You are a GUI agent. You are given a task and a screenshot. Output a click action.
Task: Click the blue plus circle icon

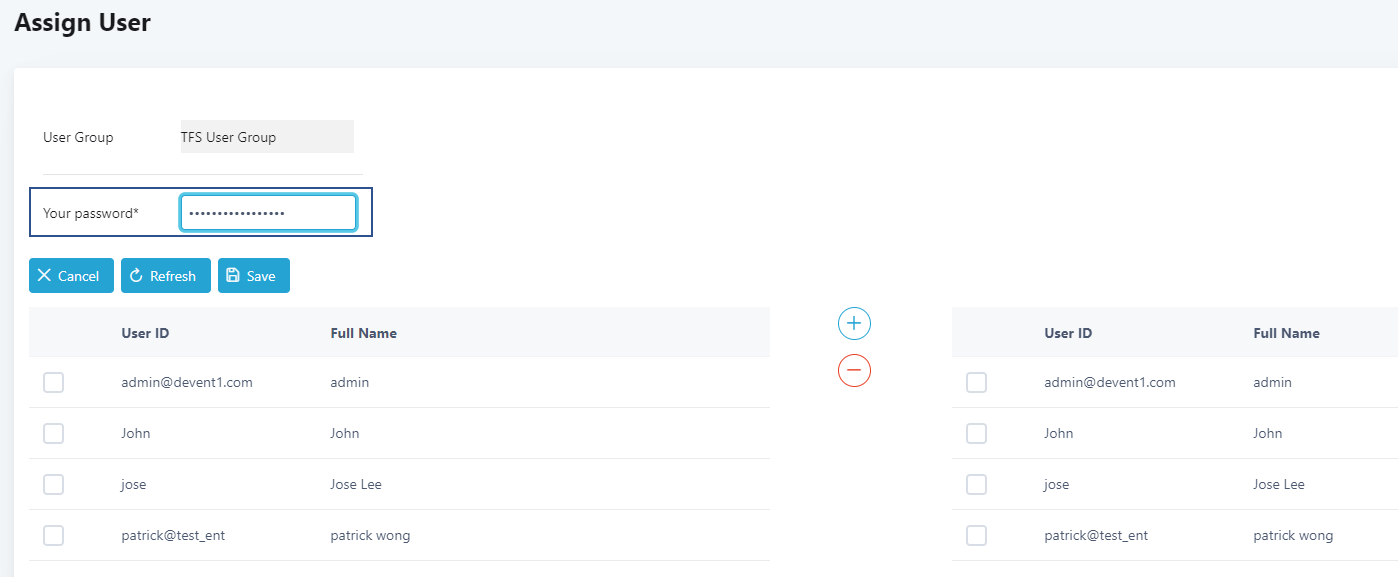point(854,323)
